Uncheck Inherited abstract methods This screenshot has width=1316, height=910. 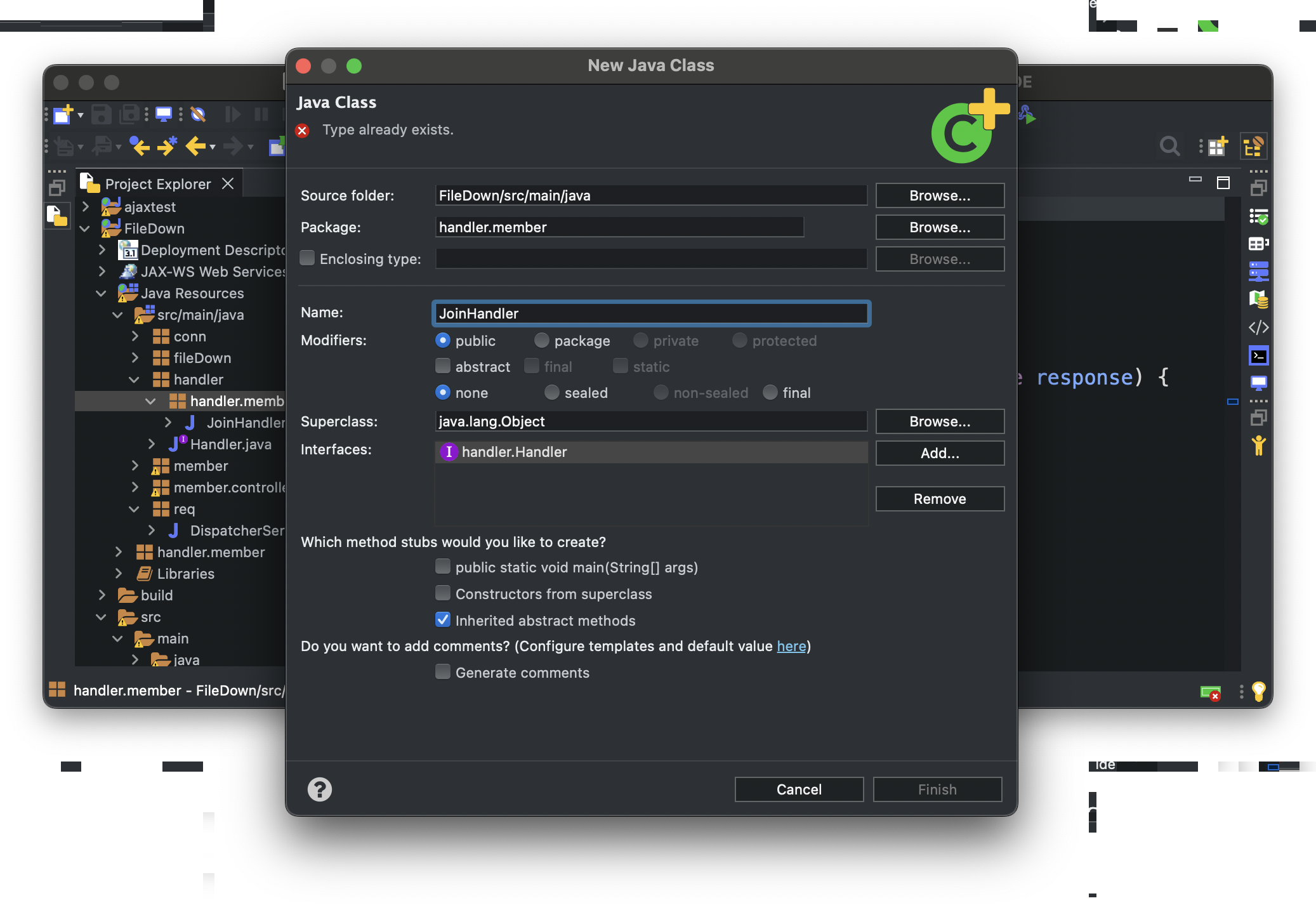[443, 620]
